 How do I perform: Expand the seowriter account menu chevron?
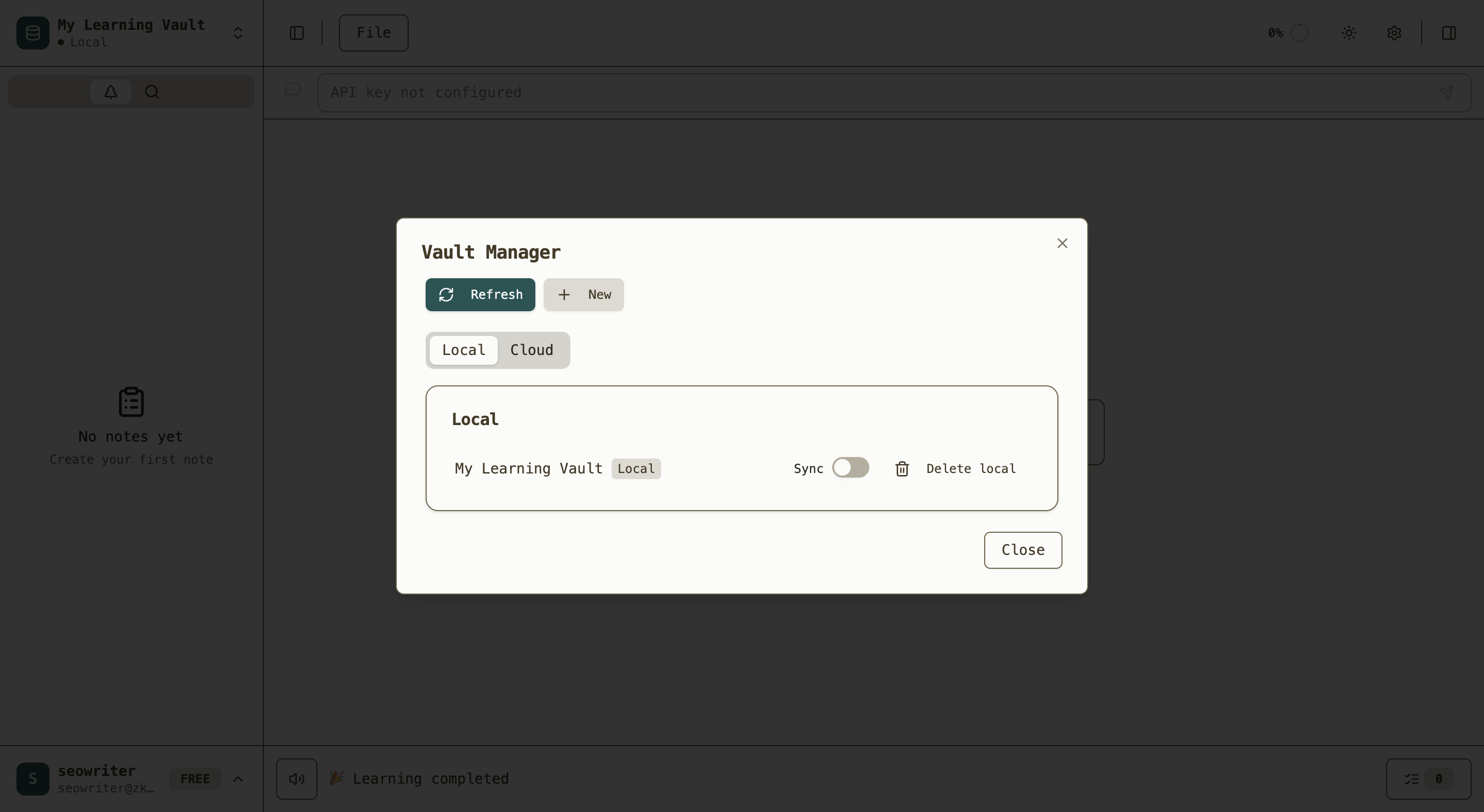238,779
